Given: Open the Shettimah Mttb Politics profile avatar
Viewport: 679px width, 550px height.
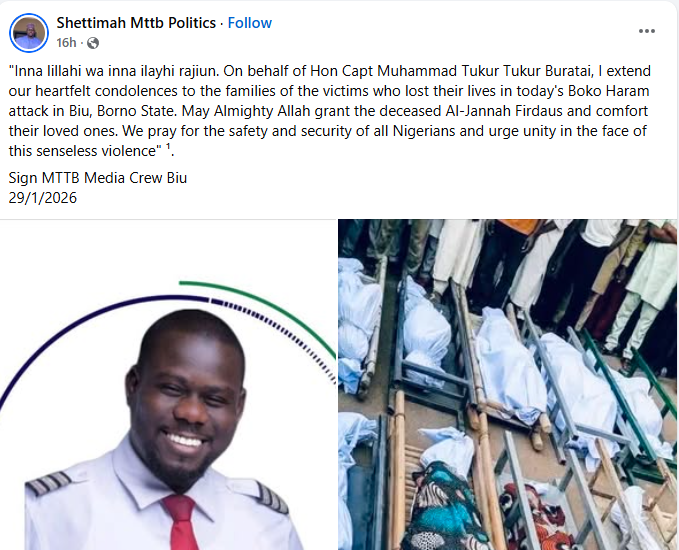Looking at the screenshot, I should pyautogui.click(x=29, y=33).
